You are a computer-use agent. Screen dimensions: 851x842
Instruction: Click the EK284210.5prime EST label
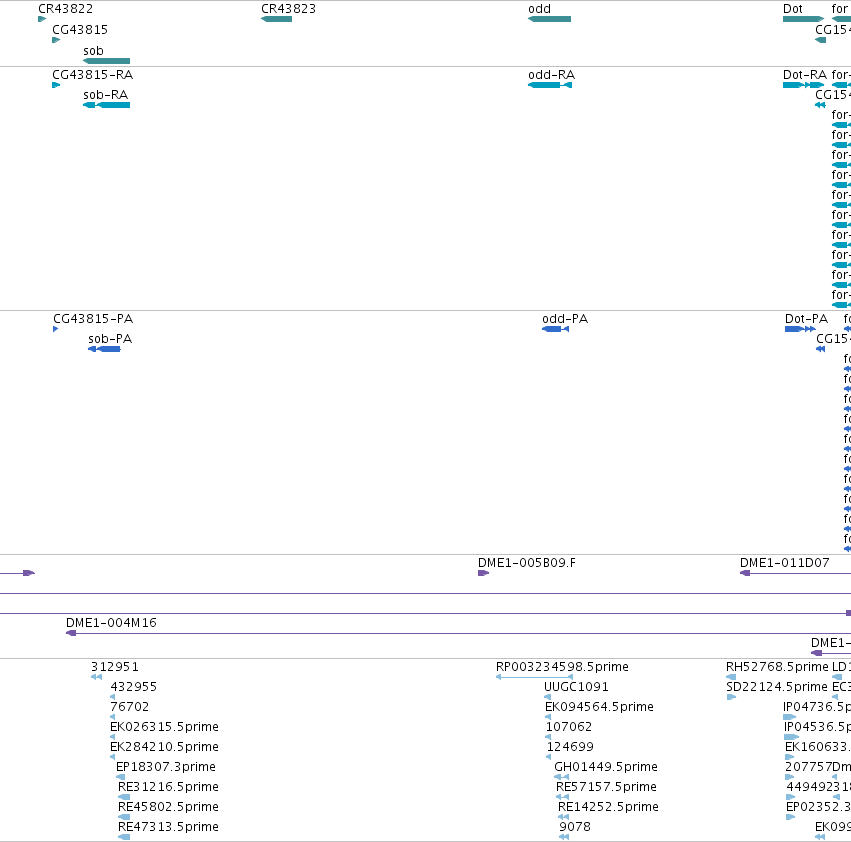coord(164,747)
